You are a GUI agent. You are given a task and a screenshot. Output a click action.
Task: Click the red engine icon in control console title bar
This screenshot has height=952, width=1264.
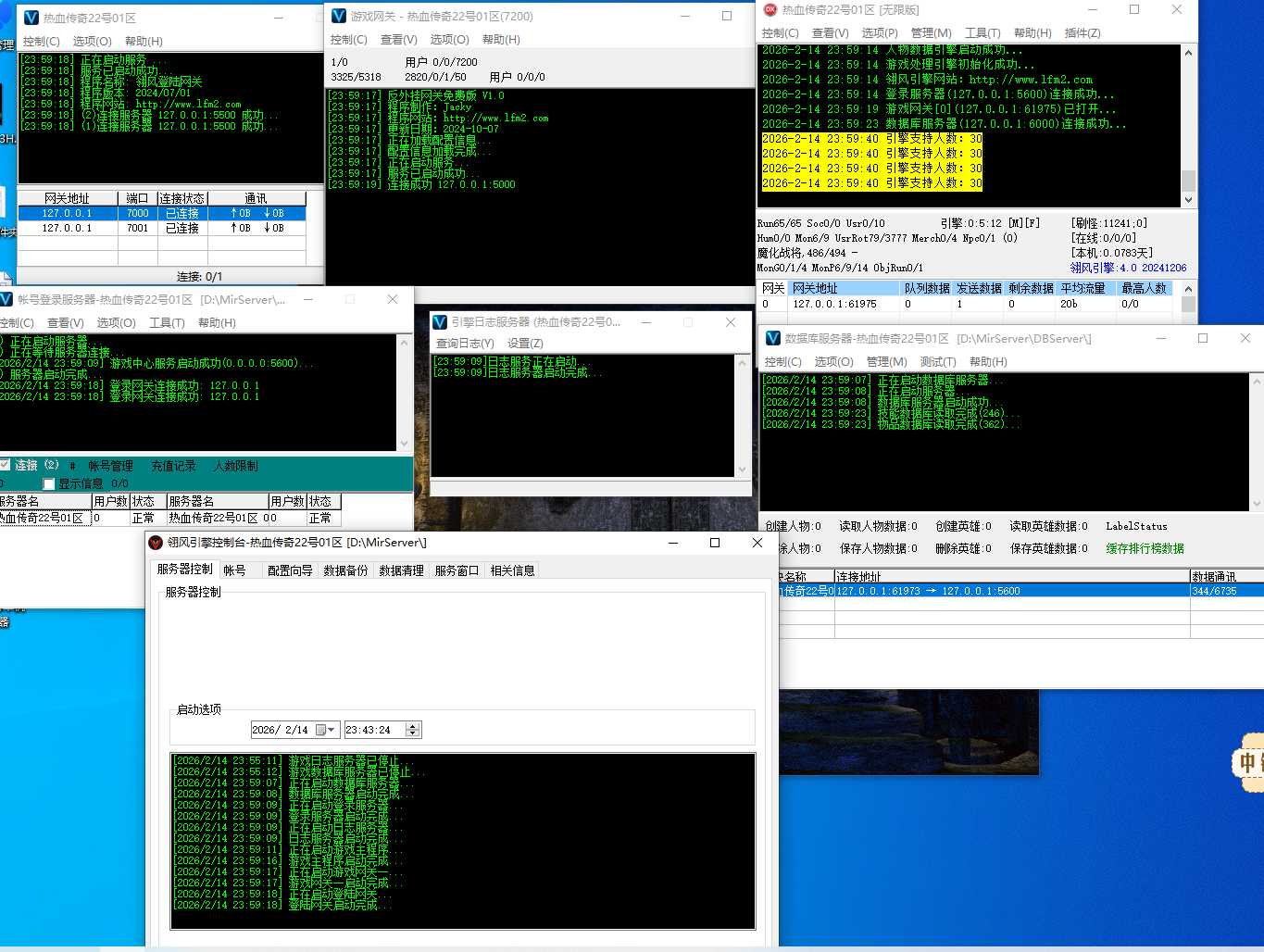click(156, 543)
